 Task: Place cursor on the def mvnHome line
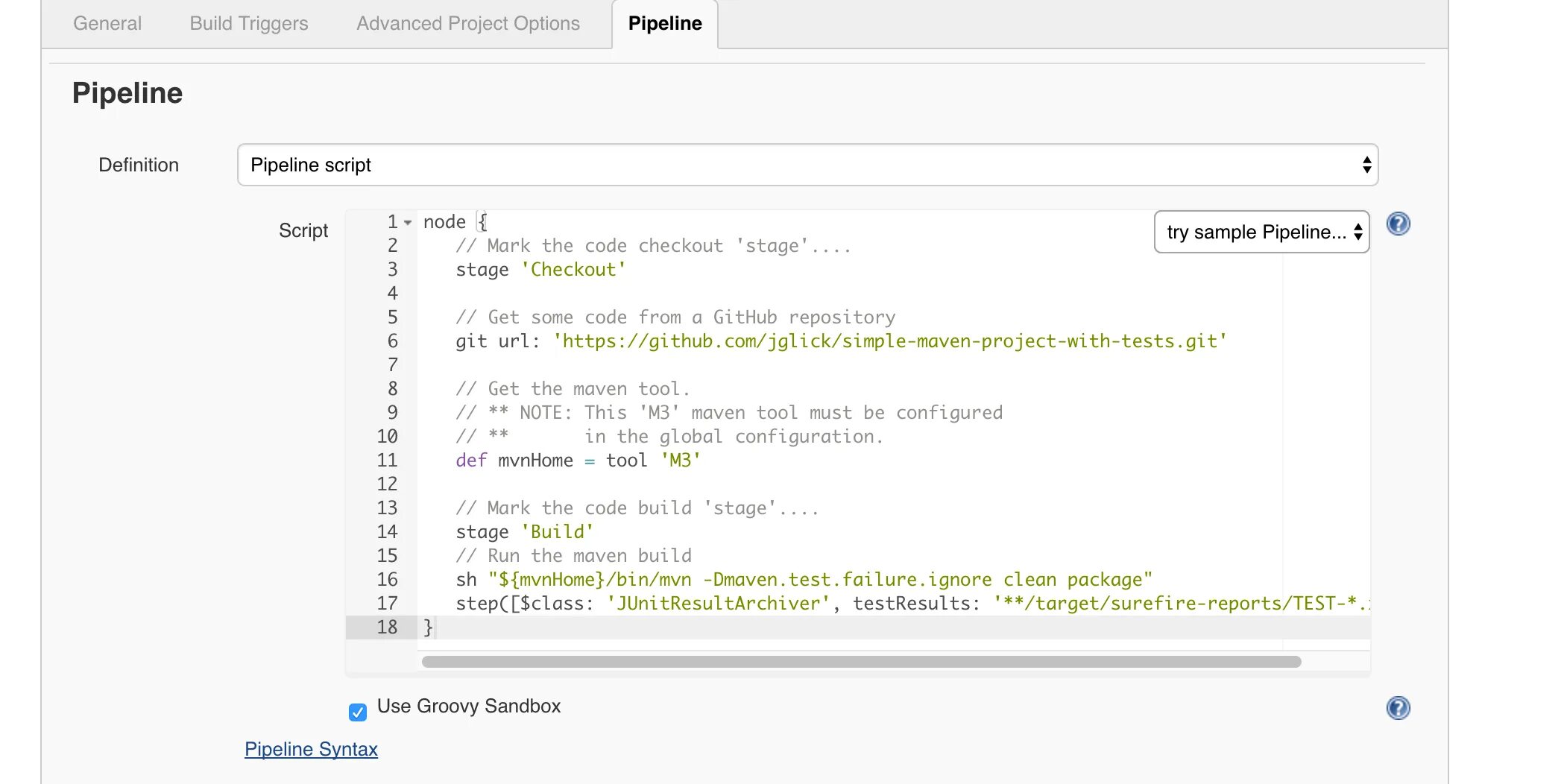[578, 461]
